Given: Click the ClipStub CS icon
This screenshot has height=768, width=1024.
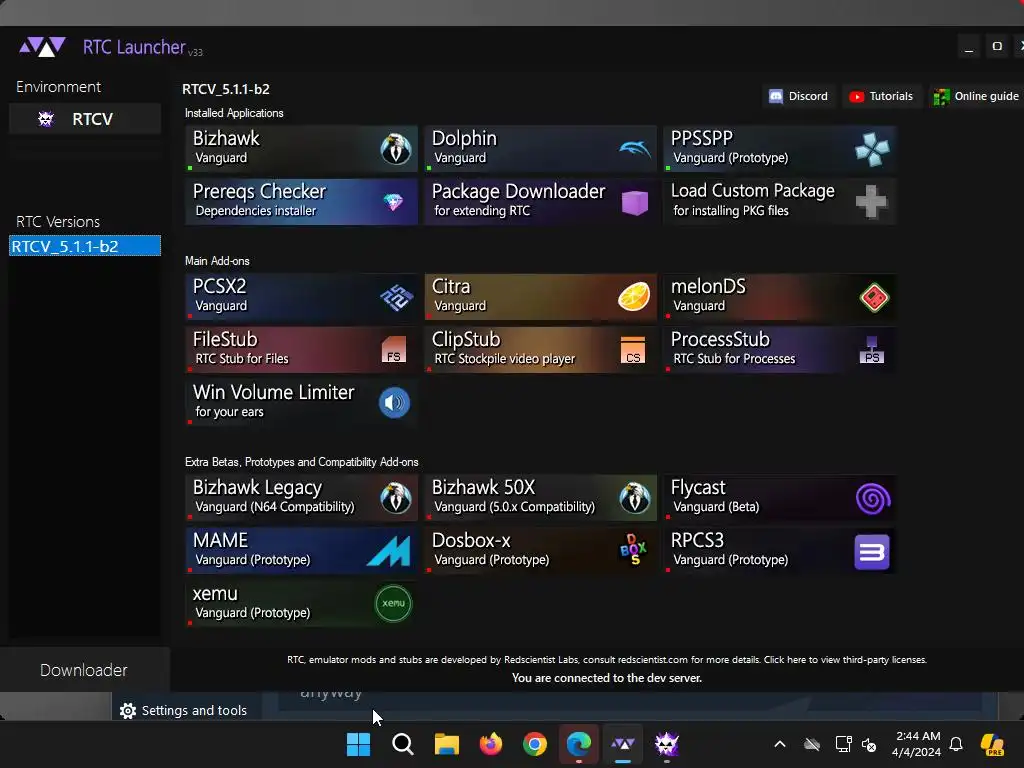Looking at the screenshot, I should (633, 350).
